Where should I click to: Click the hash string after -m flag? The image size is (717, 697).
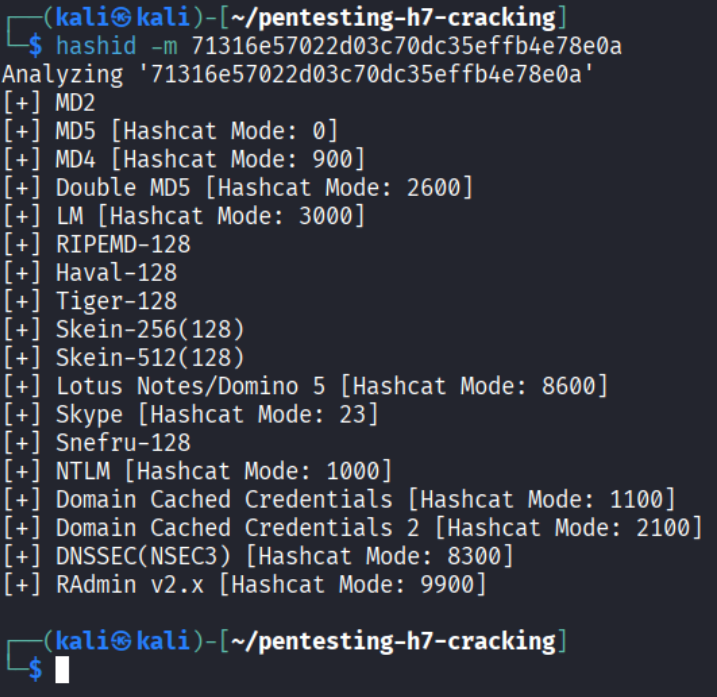[x=407, y=46]
